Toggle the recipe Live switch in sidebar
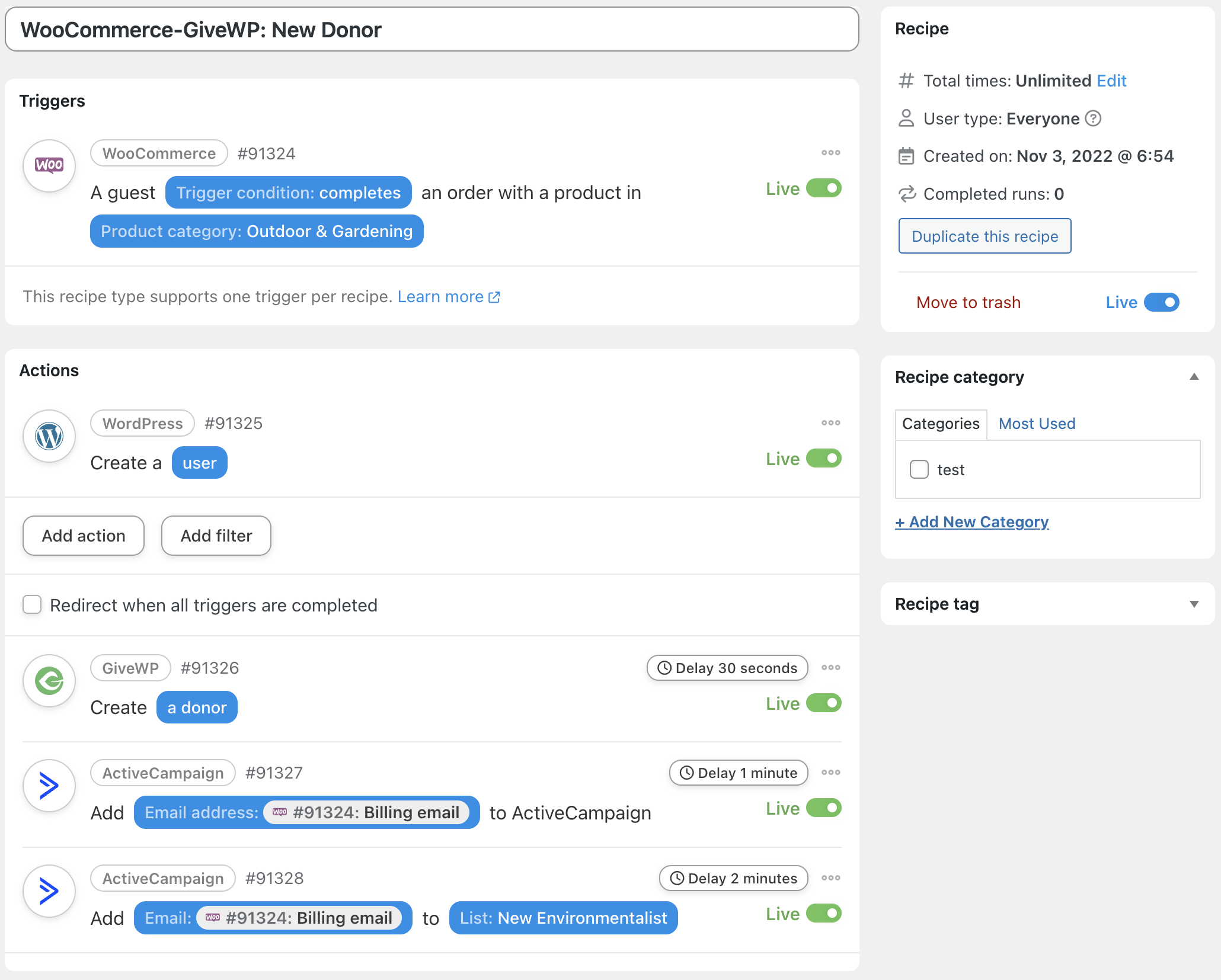The height and width of the screenshot is (980, 1221). coord(1162,302)
